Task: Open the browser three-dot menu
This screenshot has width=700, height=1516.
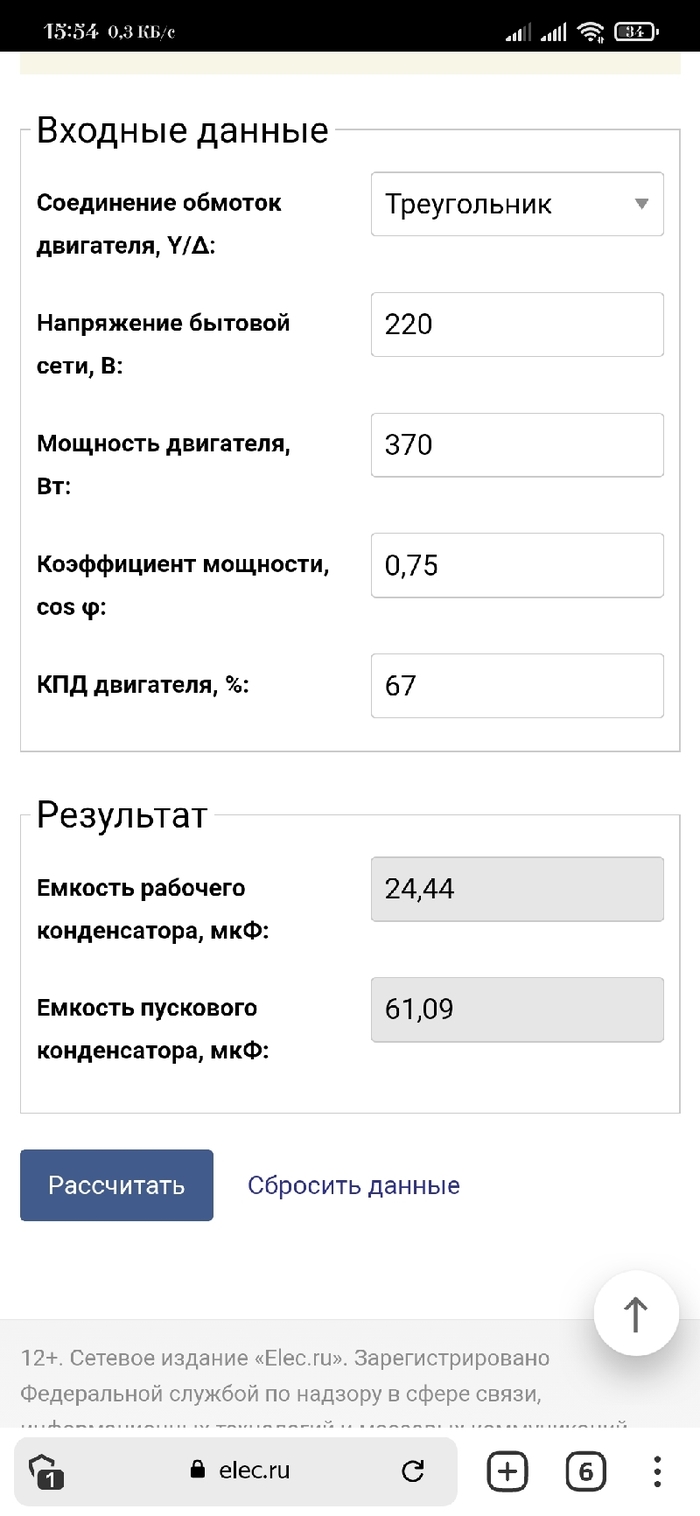Action: tap(657, 1471)
